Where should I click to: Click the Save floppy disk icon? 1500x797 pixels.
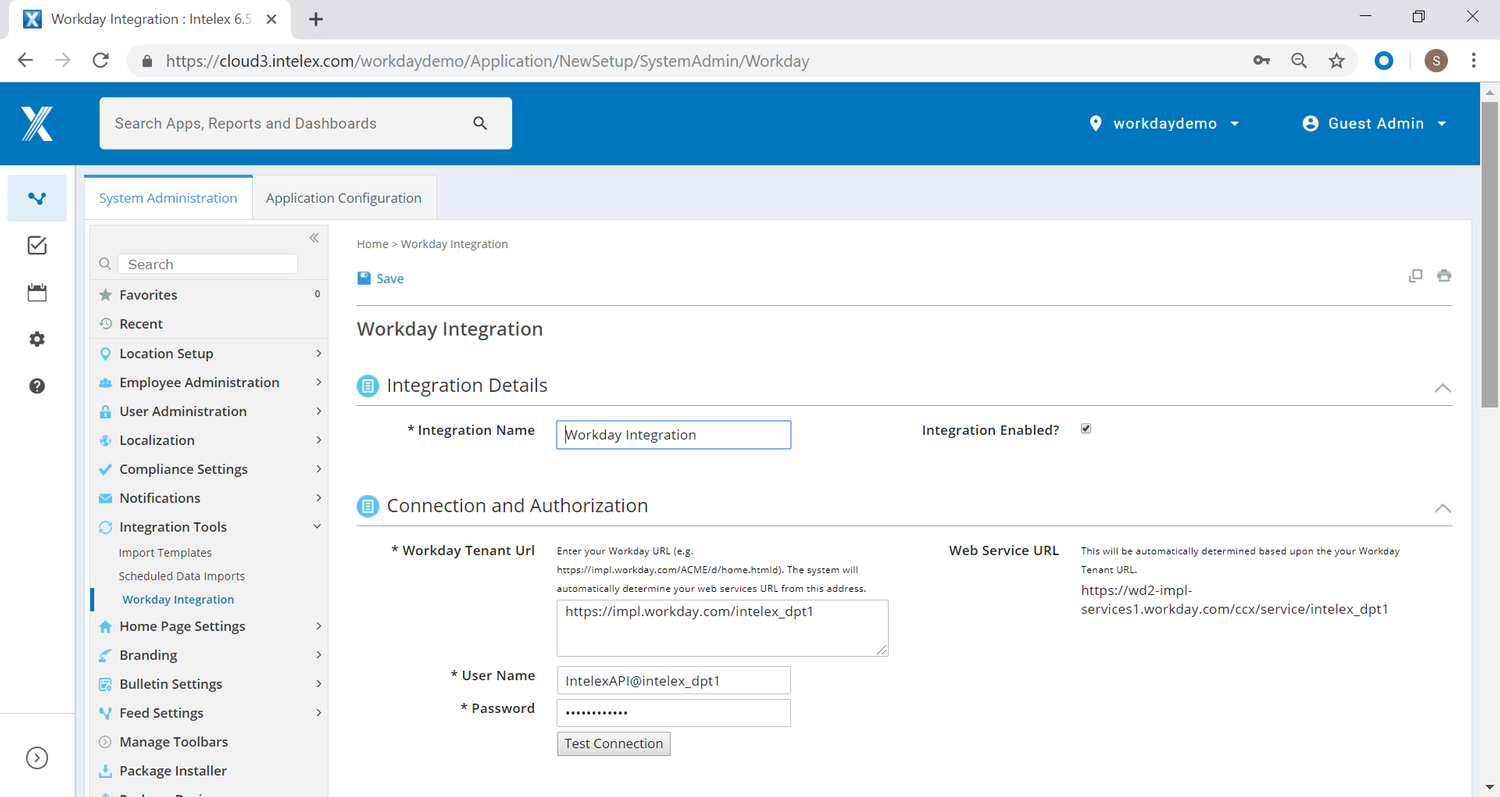364,277
